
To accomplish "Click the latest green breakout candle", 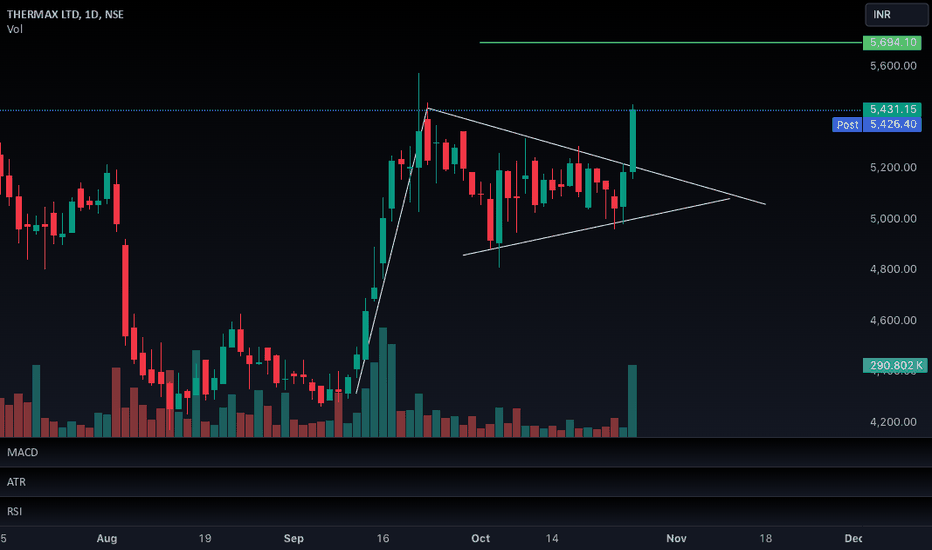I will click(633, 141).
